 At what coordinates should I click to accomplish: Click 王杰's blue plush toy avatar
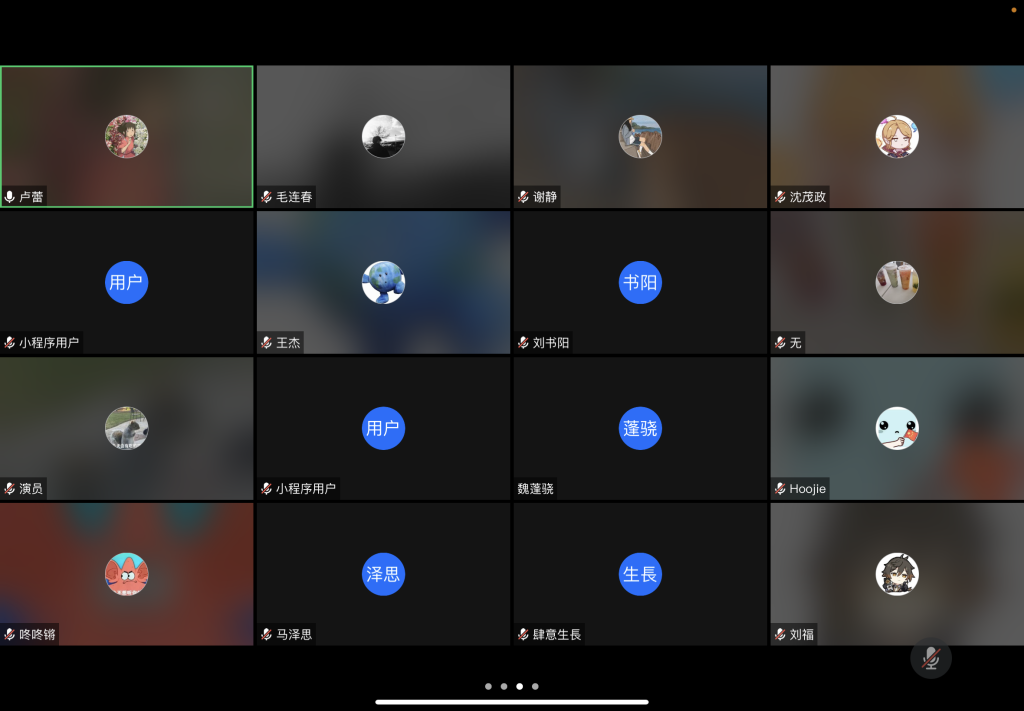(x=383, y=282)
